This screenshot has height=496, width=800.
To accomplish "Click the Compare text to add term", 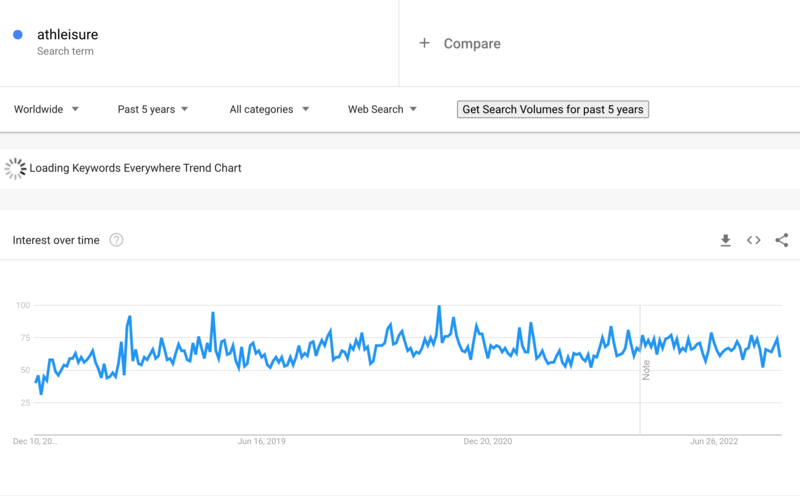I will [472, 43].
